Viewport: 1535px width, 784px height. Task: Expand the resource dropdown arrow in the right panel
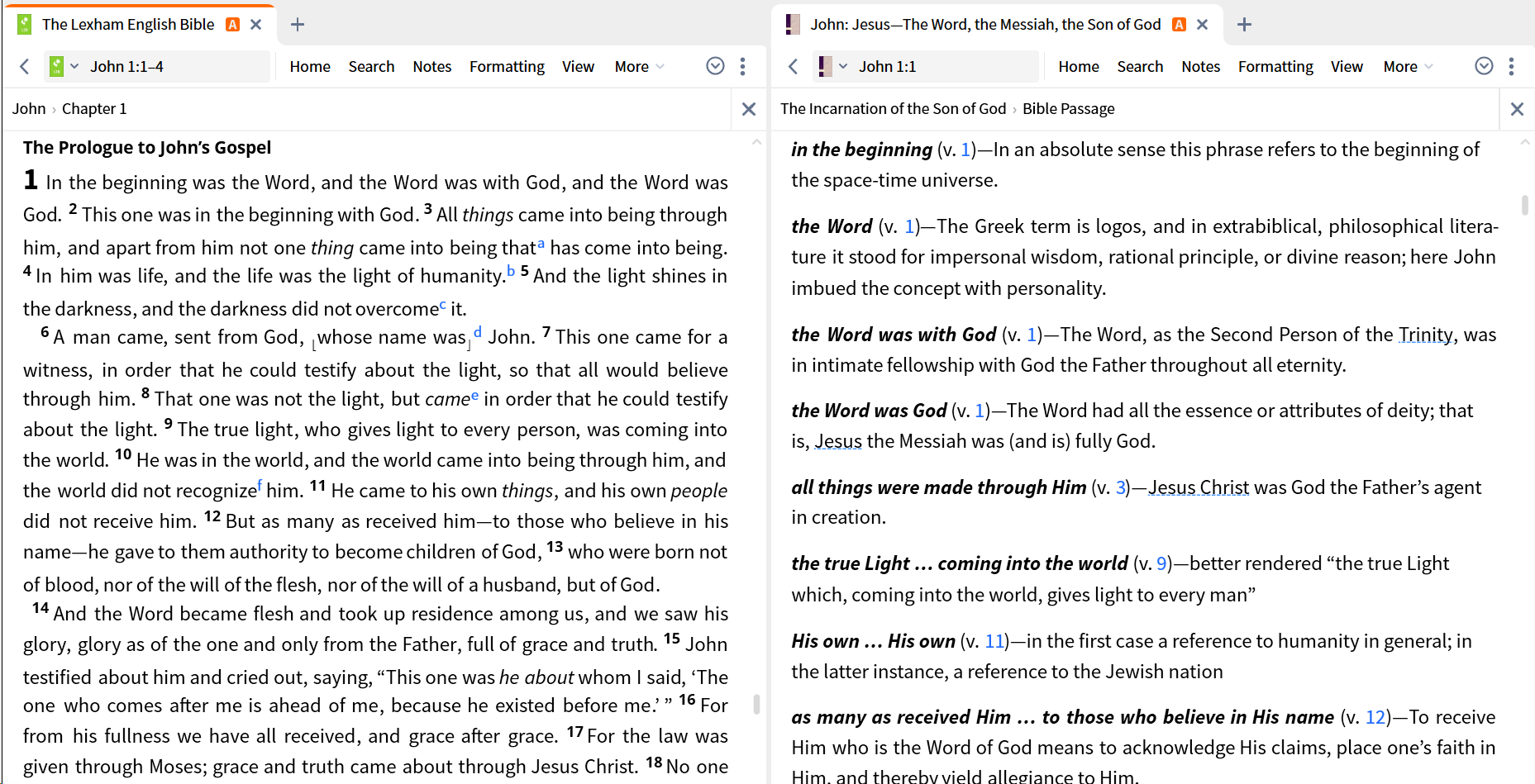[843, 66]
